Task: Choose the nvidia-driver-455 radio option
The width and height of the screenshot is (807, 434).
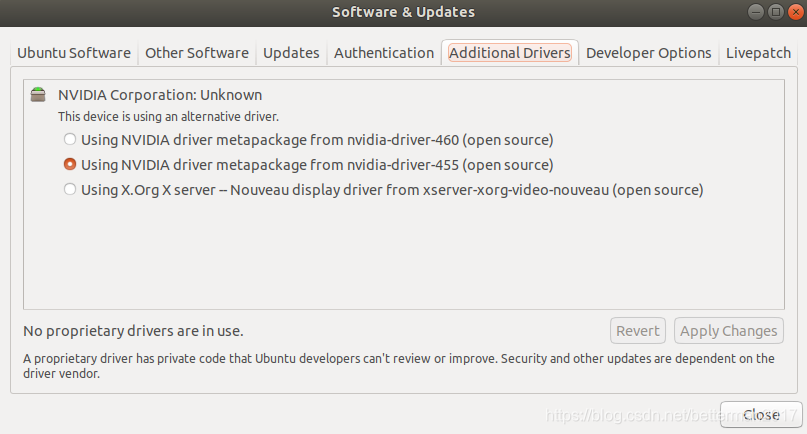Action: point(70,164)
